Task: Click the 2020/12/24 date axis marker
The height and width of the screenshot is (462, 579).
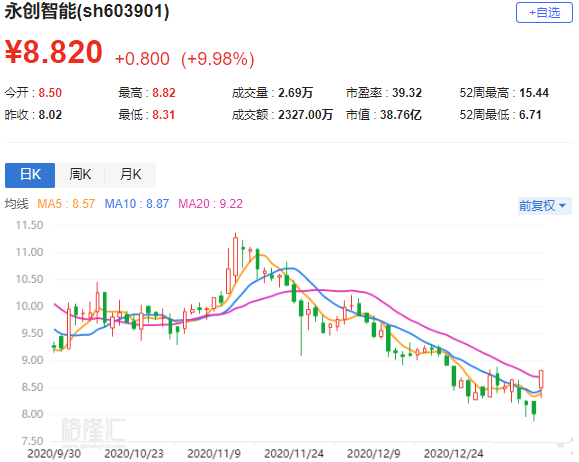Action: click(x=453, y=454)
